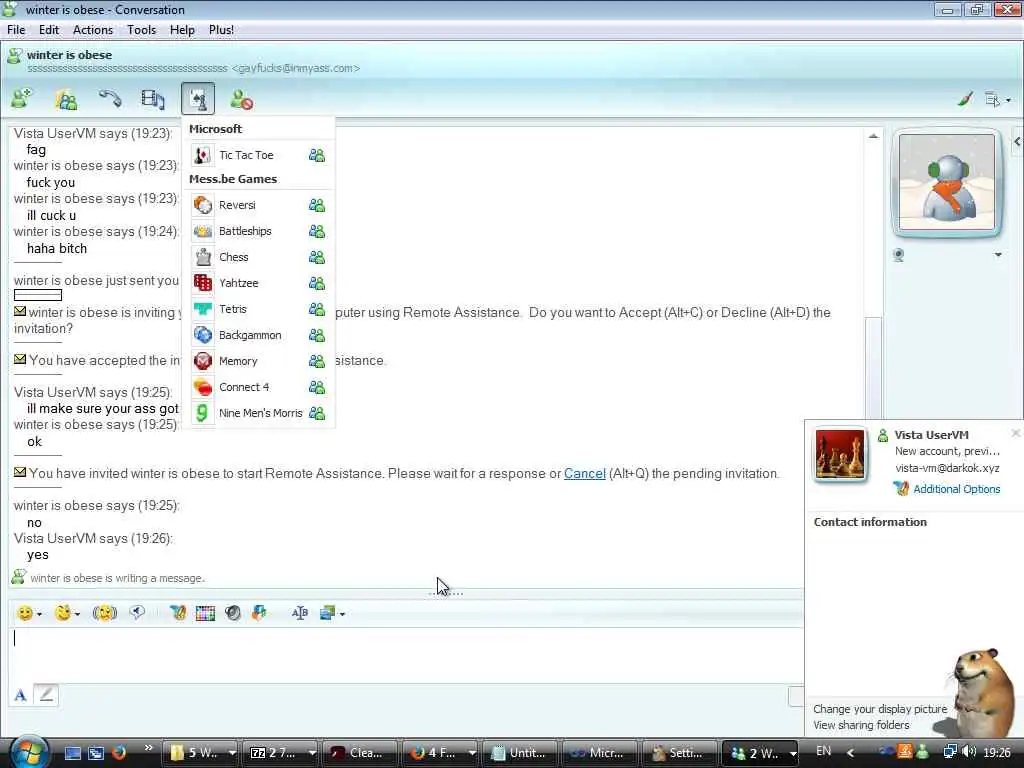Expand hidden tray icons arrow
The width and height of the screenshot is (1024, 768).
850,752
